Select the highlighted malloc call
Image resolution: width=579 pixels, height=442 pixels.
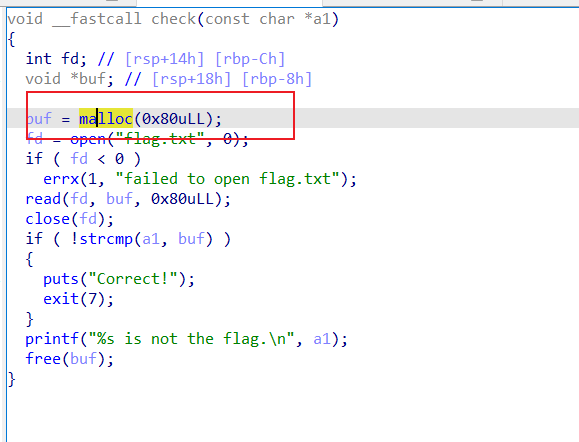(106, 119)
